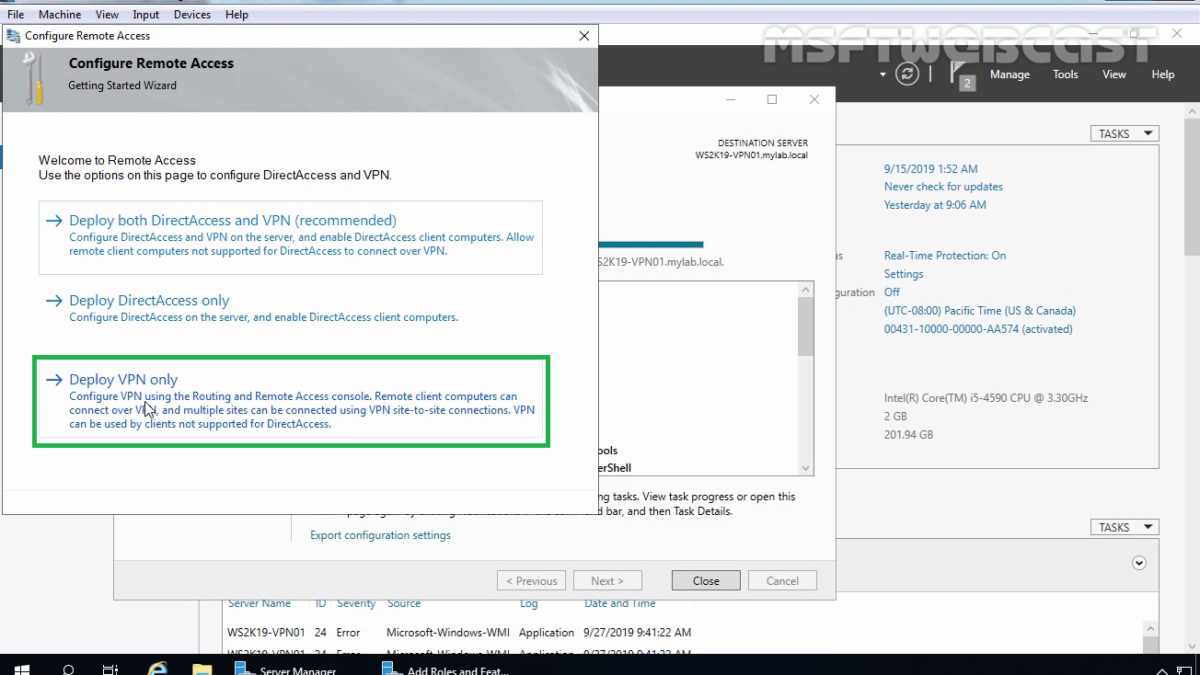This screenshot has height=675, width=1200.
Task: Click the Off configuration link
Action: tap(892, 292)
